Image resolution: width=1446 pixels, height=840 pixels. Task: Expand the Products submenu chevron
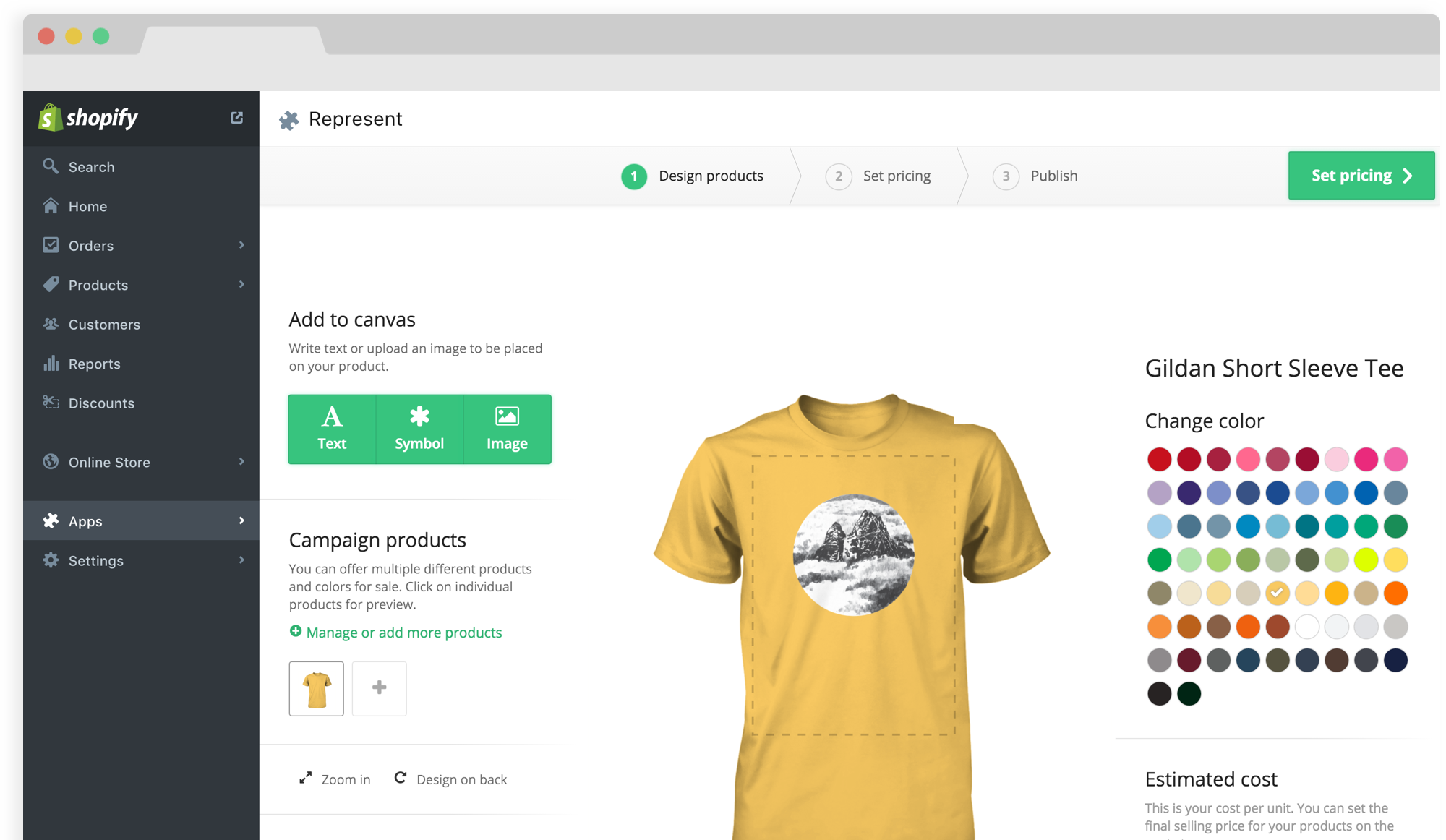pos(241,285)
